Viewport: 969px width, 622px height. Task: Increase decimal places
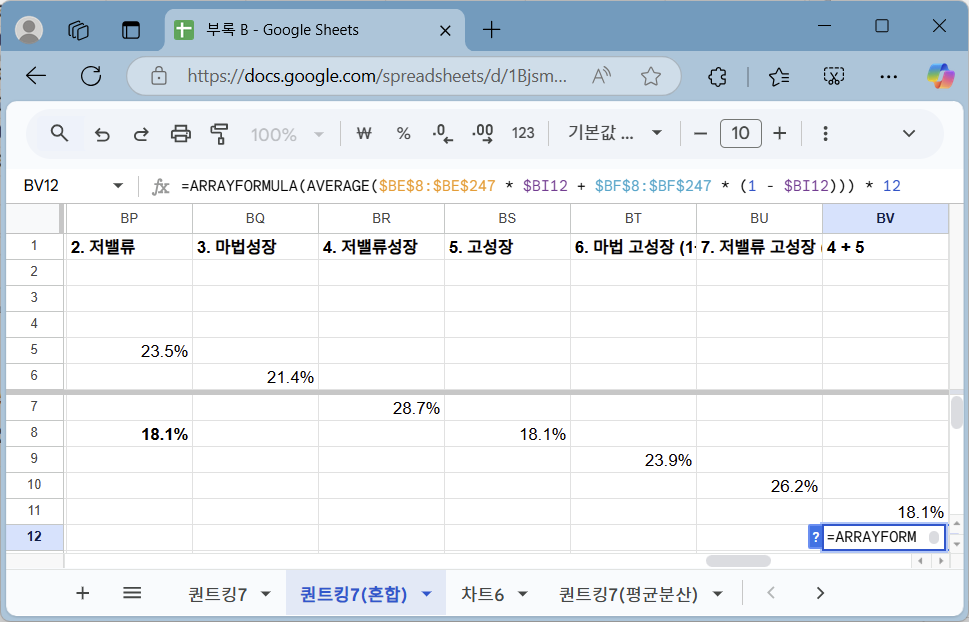coord(483,134)
